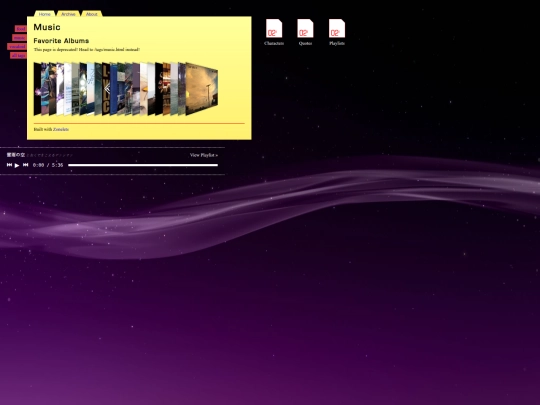The height and width of the screenshot is (405, 540).
Task: Follow the Zonelets link in the footer
Action: [x=61, y=129]
